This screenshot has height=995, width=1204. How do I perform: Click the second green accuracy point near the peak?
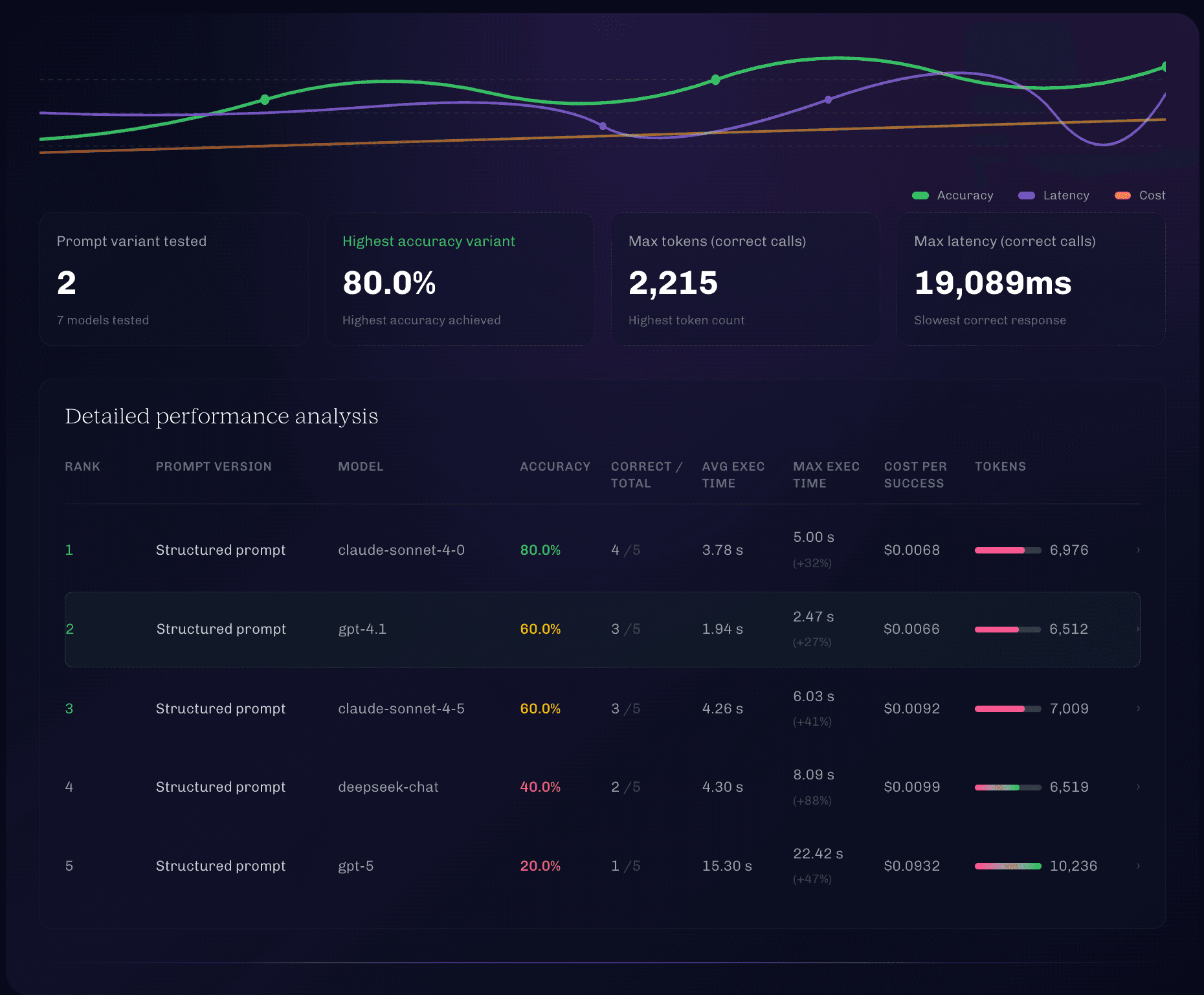(x=715, y=80)
